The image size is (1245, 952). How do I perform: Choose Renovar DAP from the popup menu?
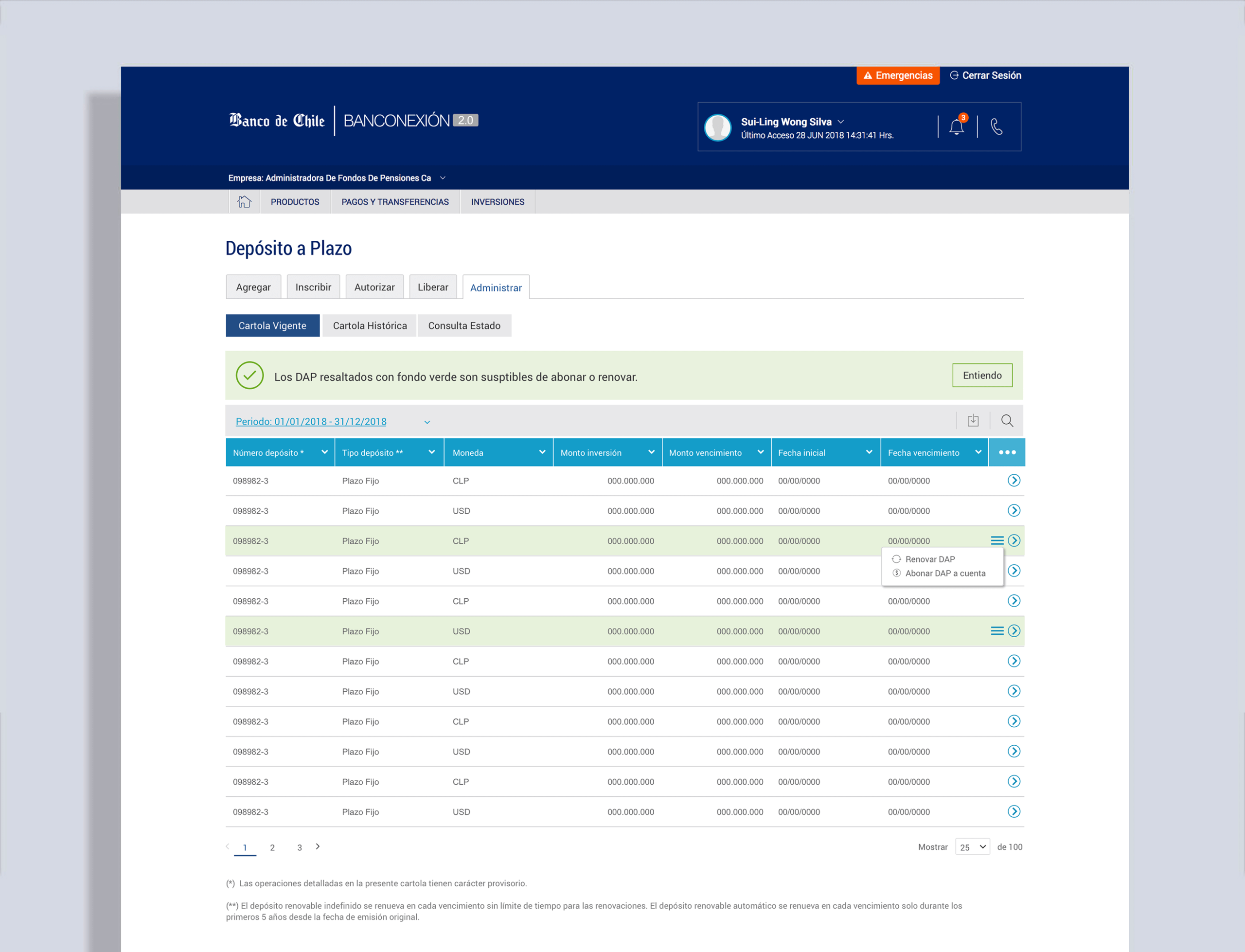pos(929,559)
